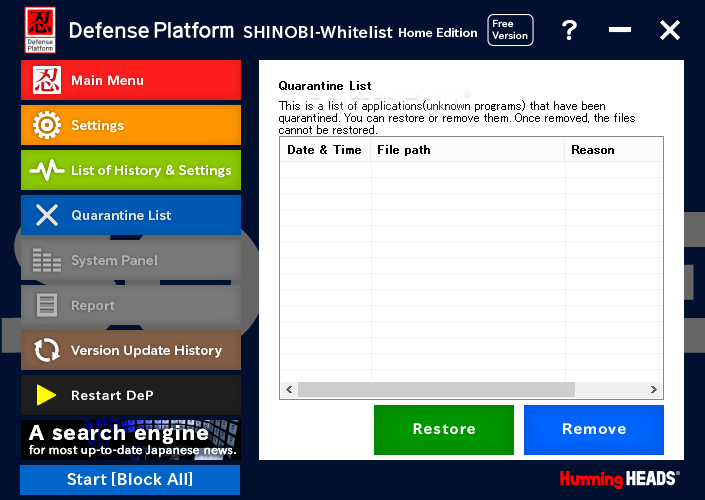Viewport: 705px width, 500px height.
Task: Open System Panel
Action: click(131, 260)
